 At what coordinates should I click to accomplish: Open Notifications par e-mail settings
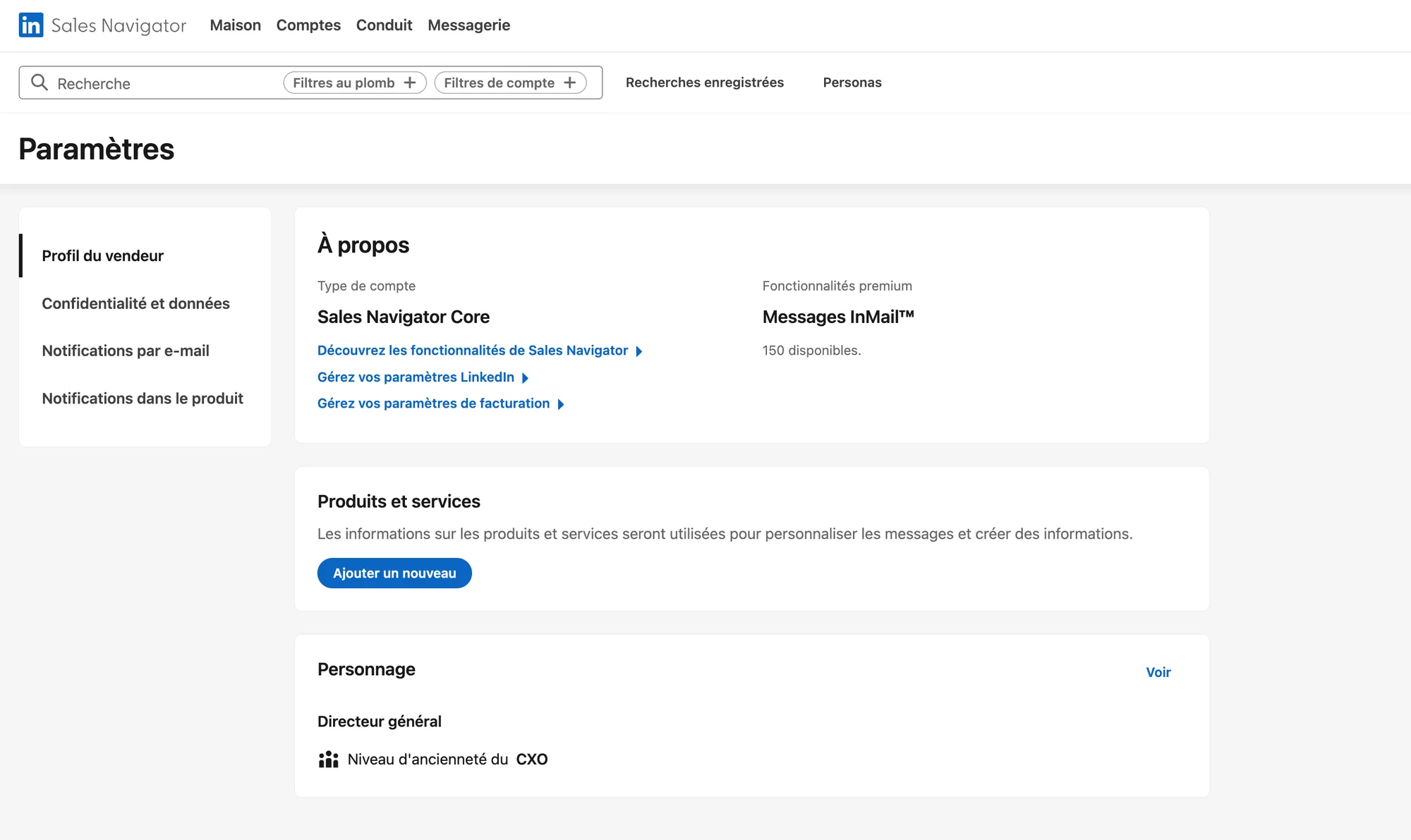point(126,351)
